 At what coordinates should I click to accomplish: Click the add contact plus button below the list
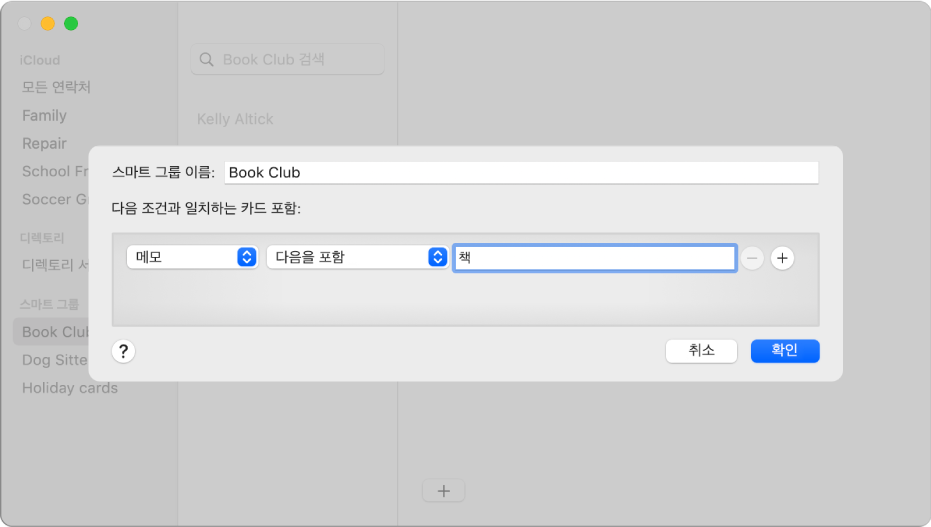click(444, 491)
